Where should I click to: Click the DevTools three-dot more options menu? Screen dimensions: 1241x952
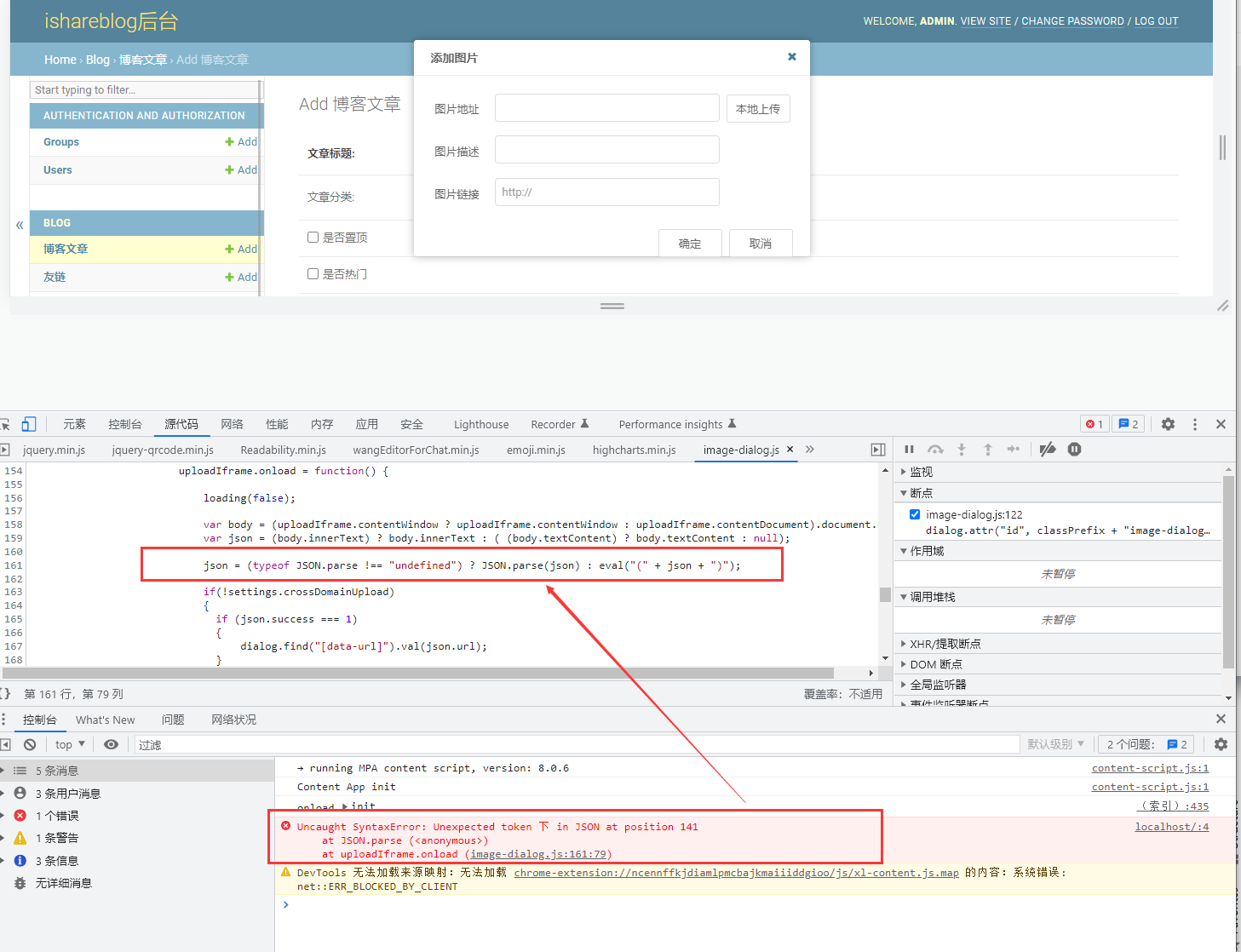(x=1195, y=424)
